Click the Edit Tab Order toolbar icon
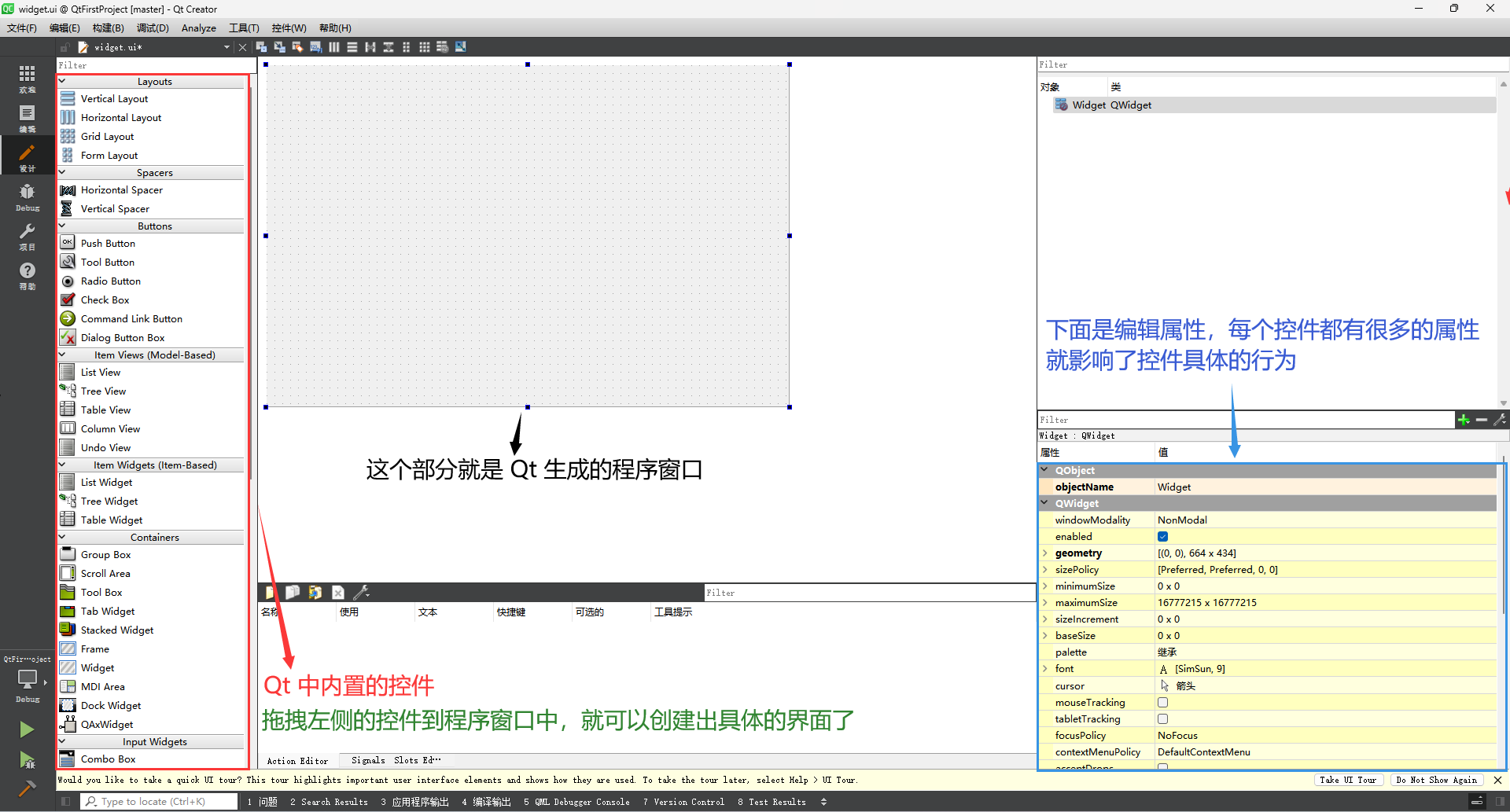The width and height of the screenshot is (1510, 812). point(315,47)
